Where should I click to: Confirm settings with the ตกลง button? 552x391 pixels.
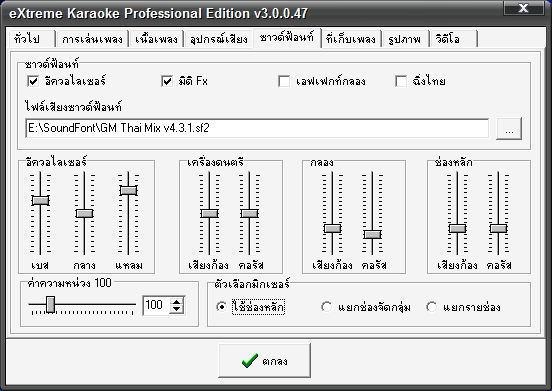(264, 361)
